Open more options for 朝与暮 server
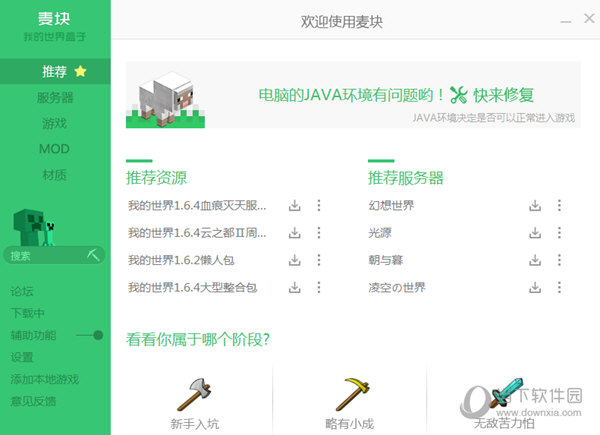Screen dimensions: 600x435 pos(559,260)
